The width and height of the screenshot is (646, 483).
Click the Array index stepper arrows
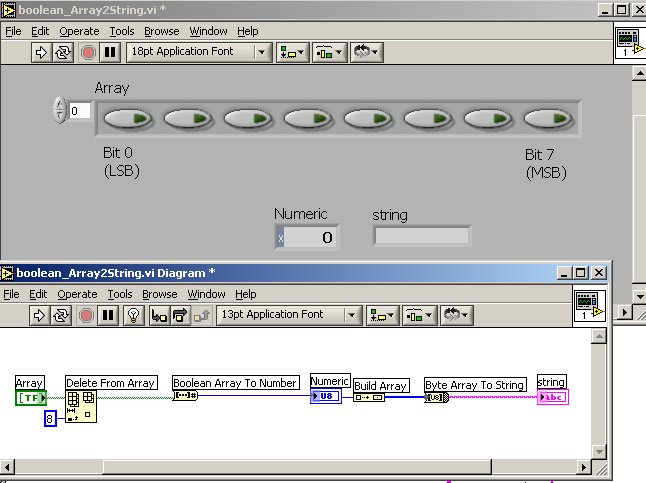coord(60,110)
